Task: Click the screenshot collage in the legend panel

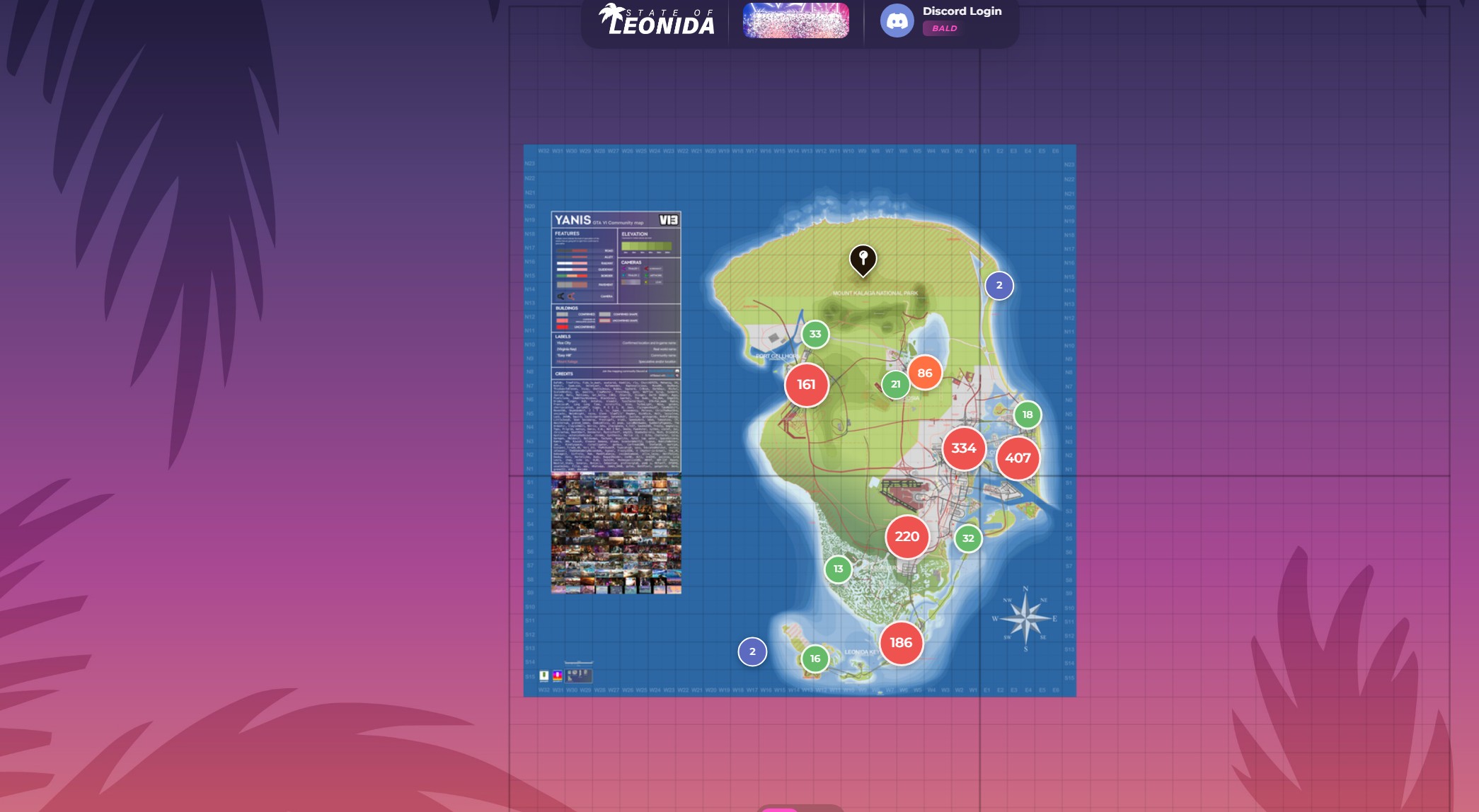Action: point(616,534)
